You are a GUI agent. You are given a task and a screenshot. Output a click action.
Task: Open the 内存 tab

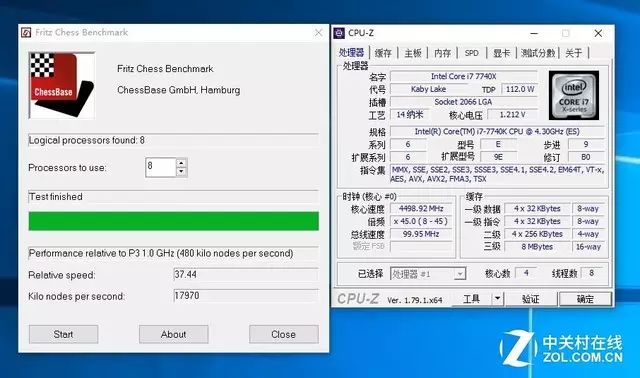pyautogui.click(x=442, y=53)
